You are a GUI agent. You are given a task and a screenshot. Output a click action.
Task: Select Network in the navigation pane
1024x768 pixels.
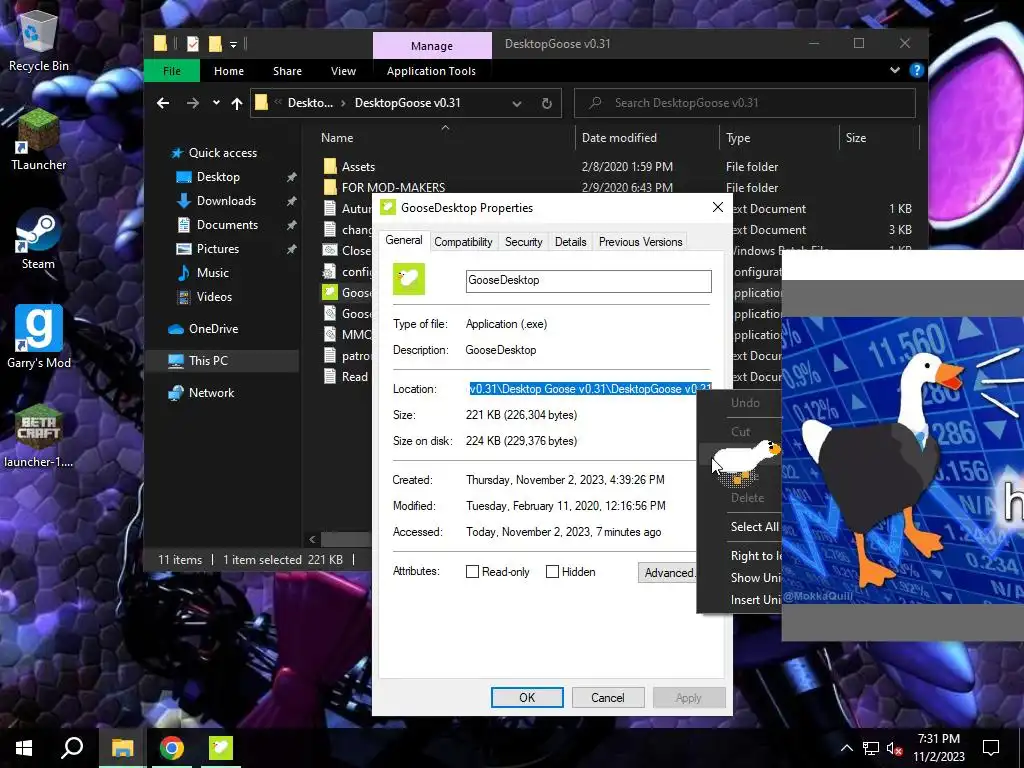(211, 393)
